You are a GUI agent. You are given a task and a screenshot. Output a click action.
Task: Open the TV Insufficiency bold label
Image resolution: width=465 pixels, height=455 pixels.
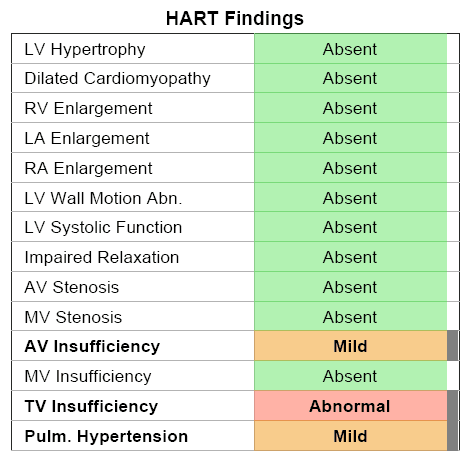[x=91, y=406]
